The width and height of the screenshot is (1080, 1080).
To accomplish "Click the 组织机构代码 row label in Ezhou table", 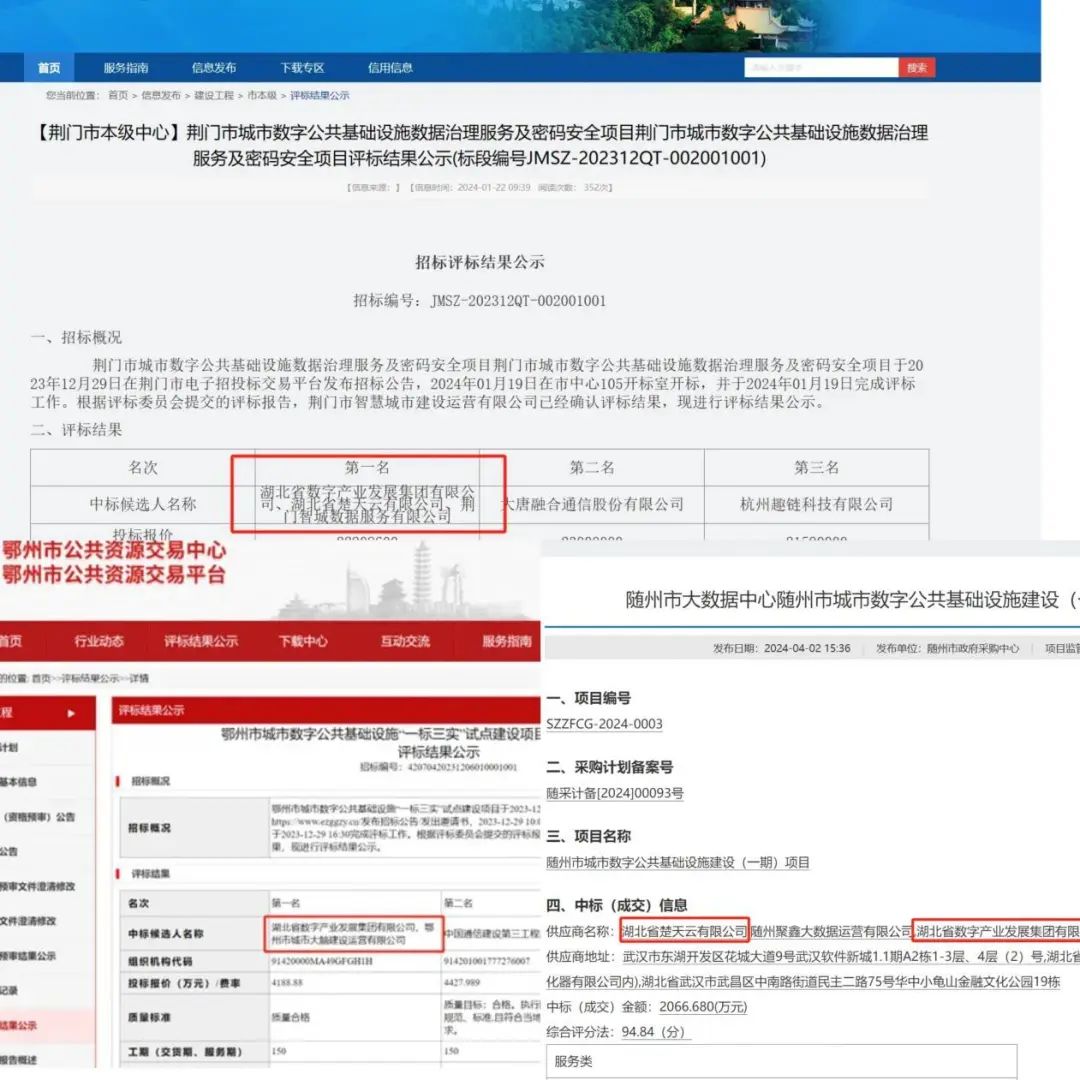I will 160,962.
